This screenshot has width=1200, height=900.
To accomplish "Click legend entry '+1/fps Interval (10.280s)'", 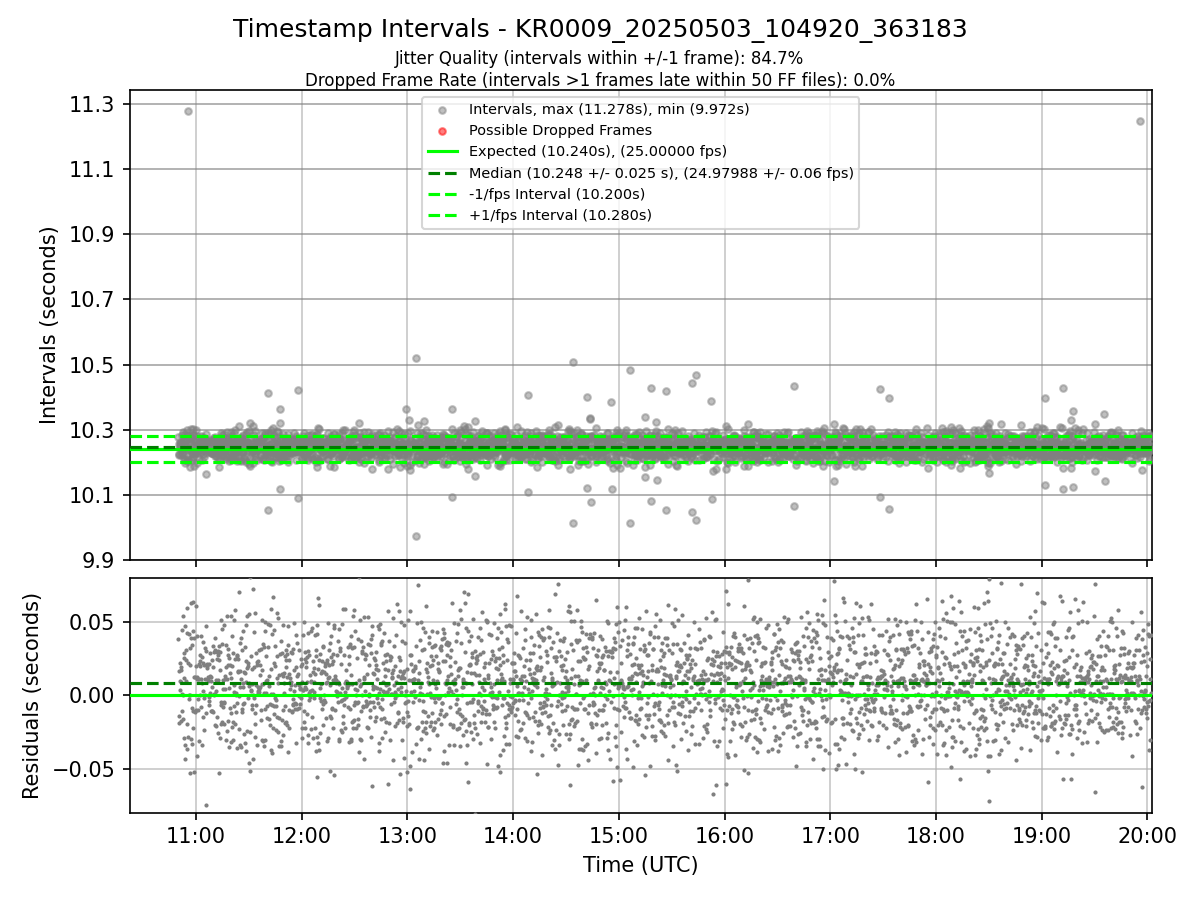I will click(x=560, y=215).
